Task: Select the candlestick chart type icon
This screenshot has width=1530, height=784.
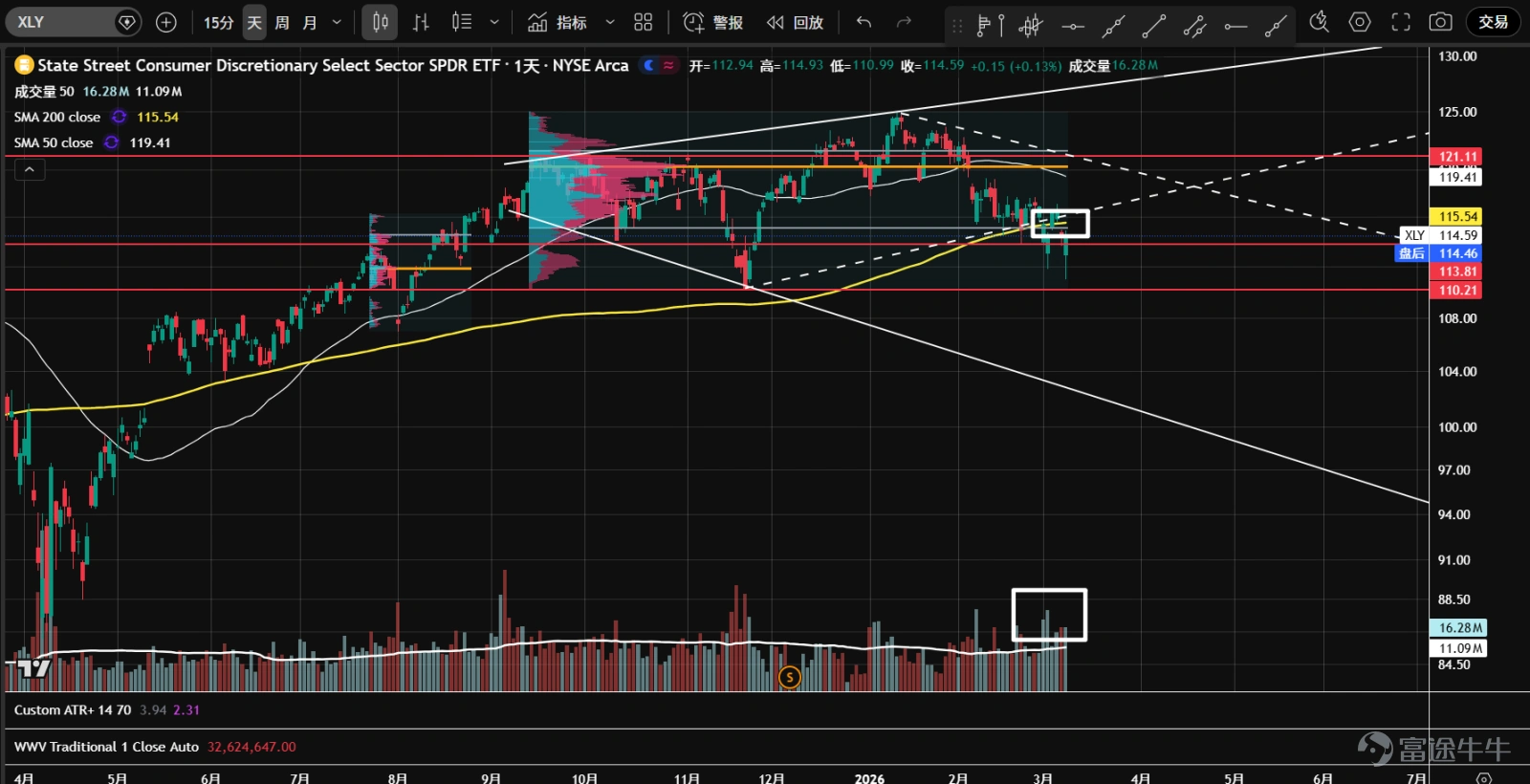Action: [380, 22]
